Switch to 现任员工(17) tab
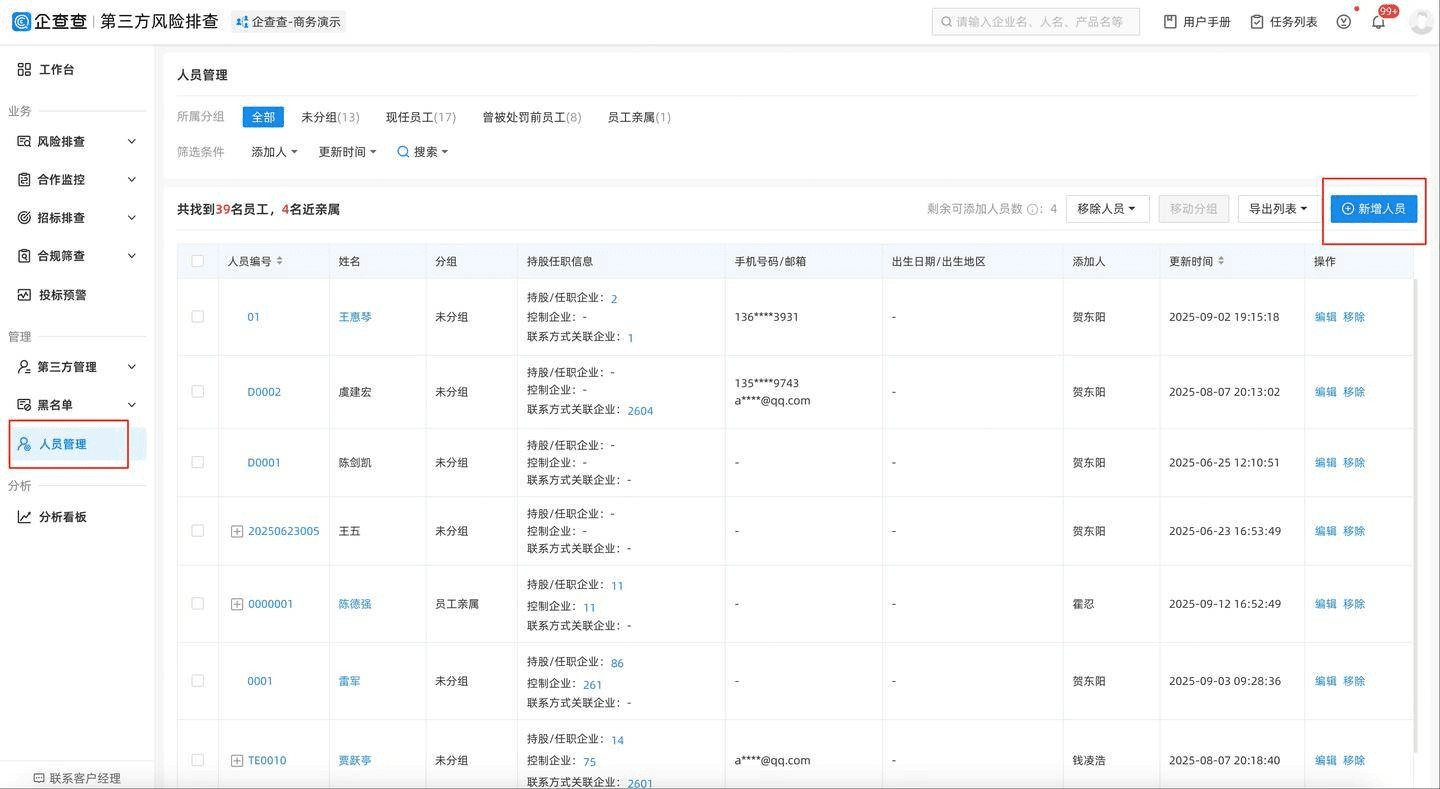 click(x=421, y=117)
